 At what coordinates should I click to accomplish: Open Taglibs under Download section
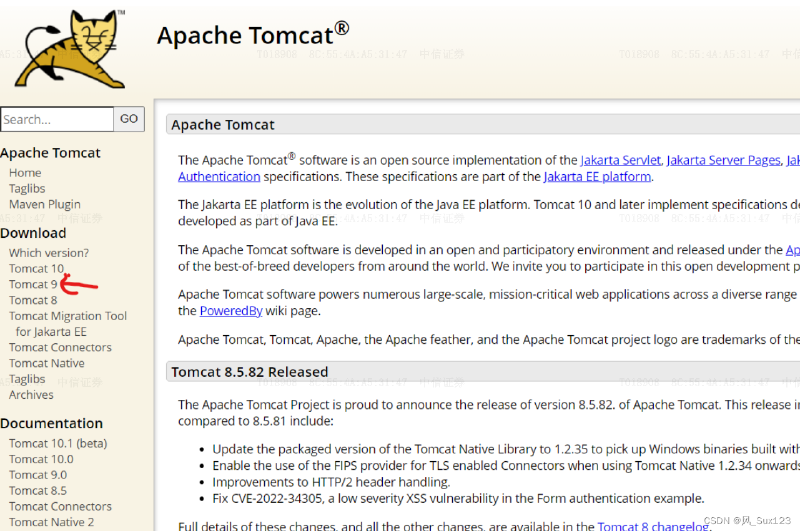(x=27, y=380)
